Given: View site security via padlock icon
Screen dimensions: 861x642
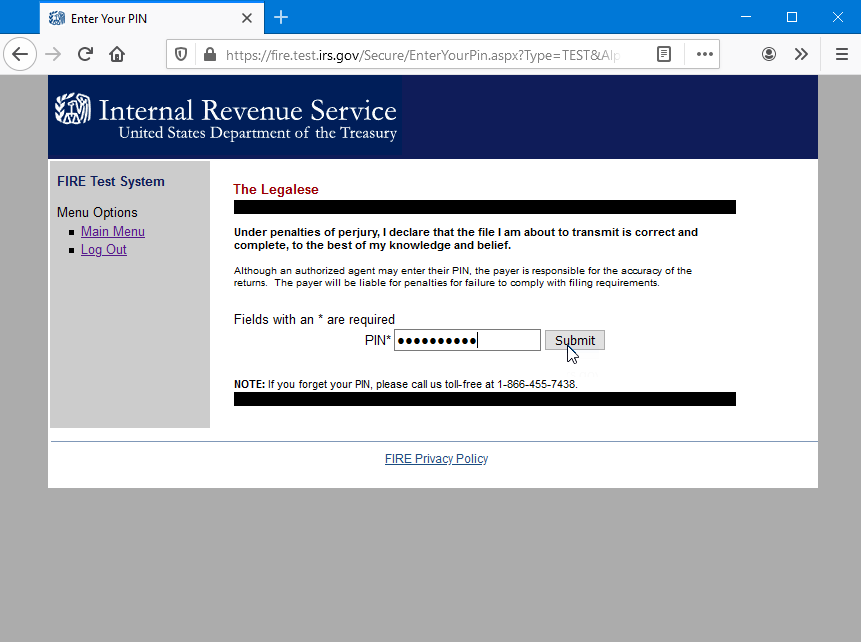Looking at the screenshot, I should (x=209, y=54).
